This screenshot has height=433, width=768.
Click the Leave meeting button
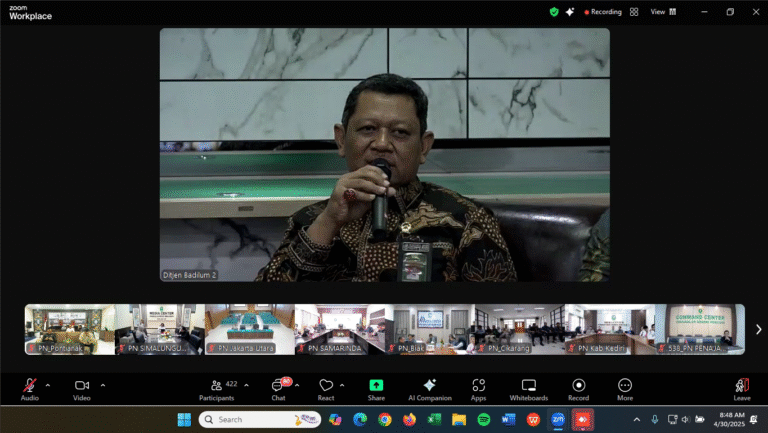pos(742,387)
